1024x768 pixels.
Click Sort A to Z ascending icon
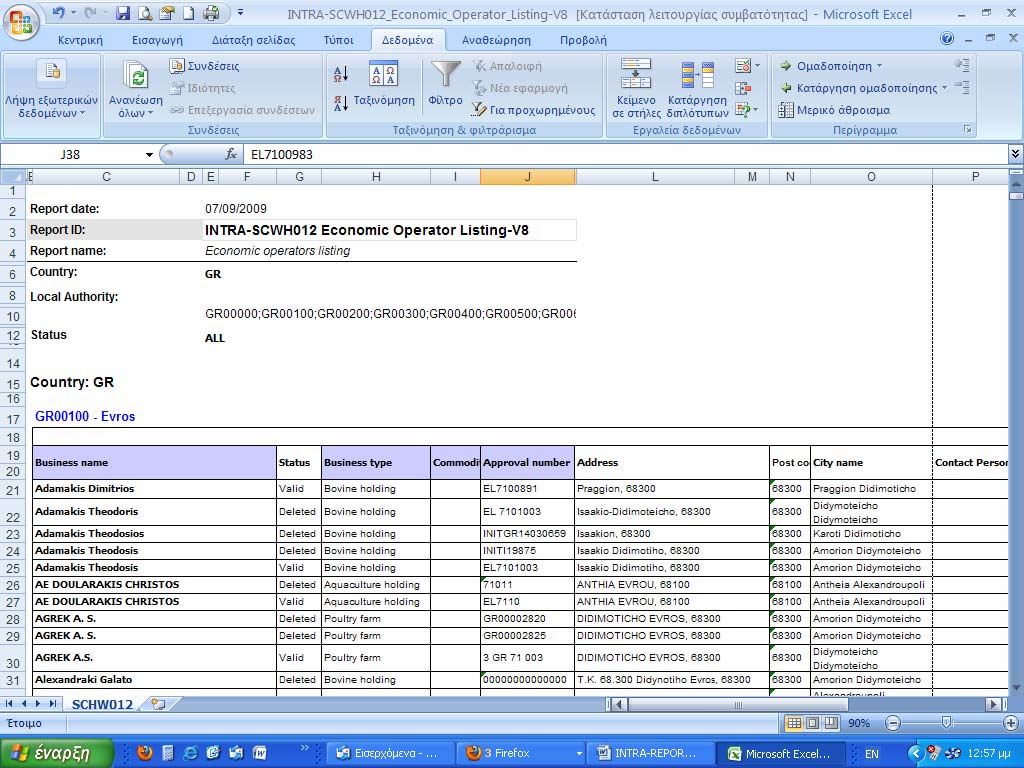click(341, 74)
